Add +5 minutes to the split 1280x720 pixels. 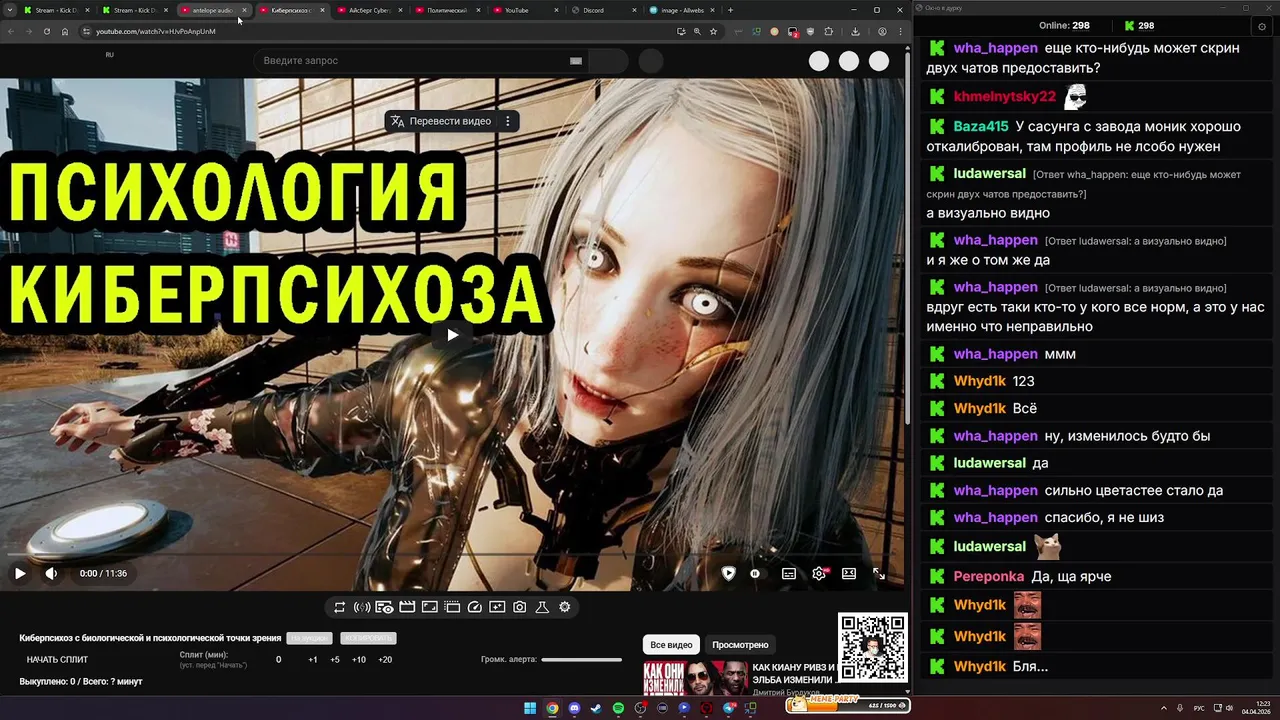[x=335, y=660]
